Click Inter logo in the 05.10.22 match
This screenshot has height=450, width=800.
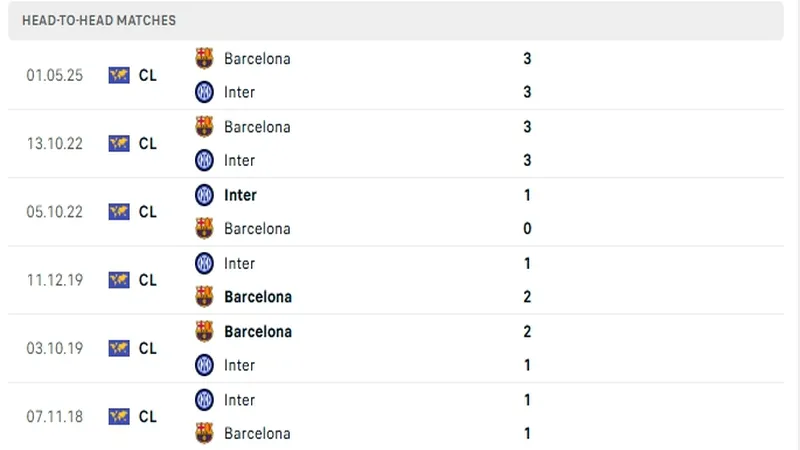point(204,195)
